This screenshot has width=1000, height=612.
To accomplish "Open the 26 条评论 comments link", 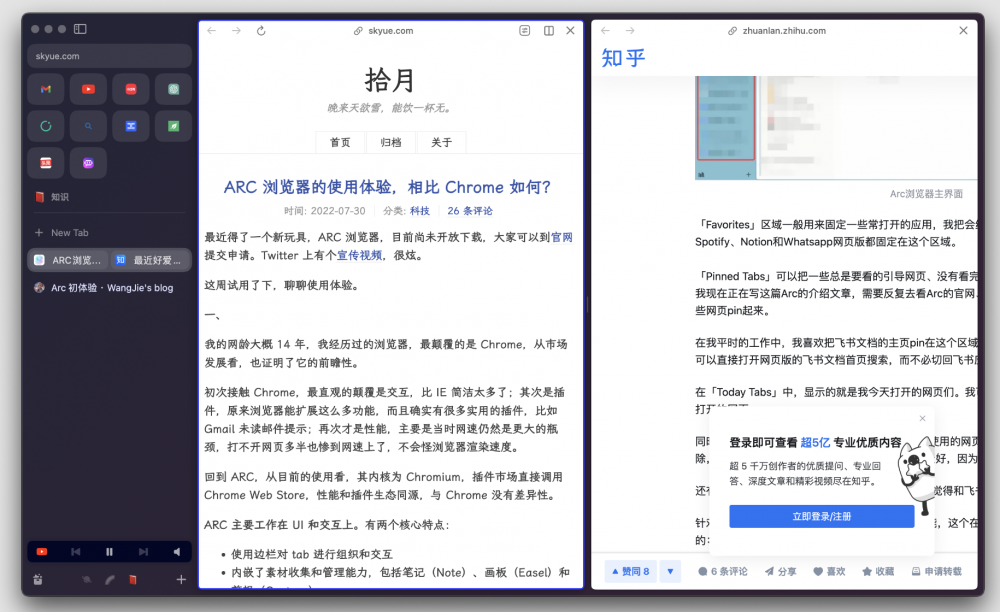I will 470,211.
